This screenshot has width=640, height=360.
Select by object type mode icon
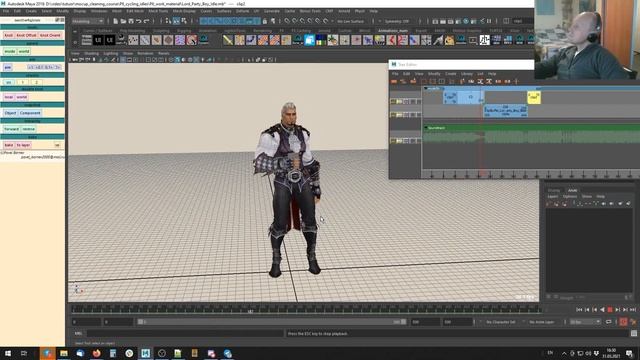click(176, 21)
